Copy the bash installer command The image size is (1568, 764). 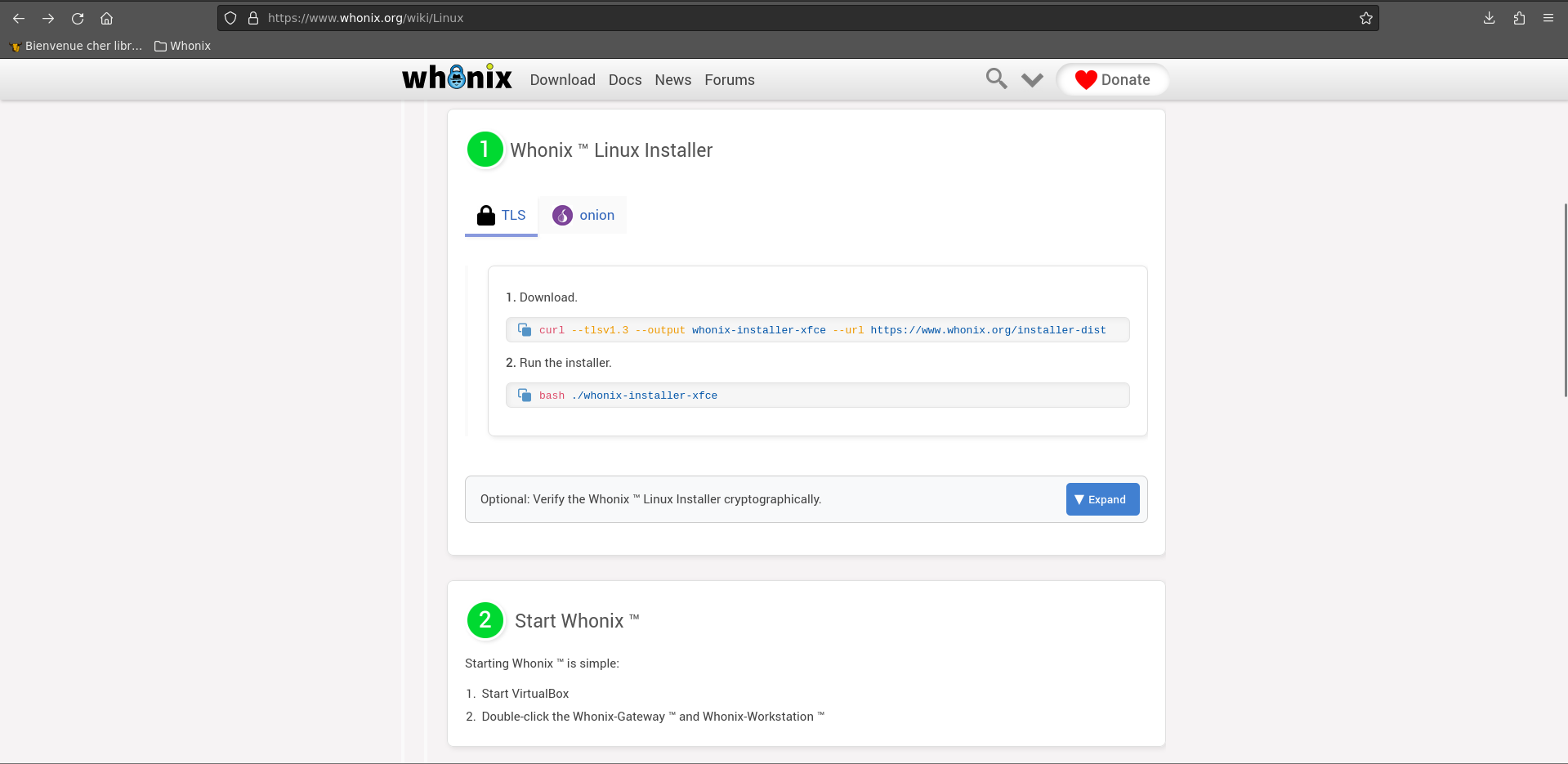tap(525, 395)
